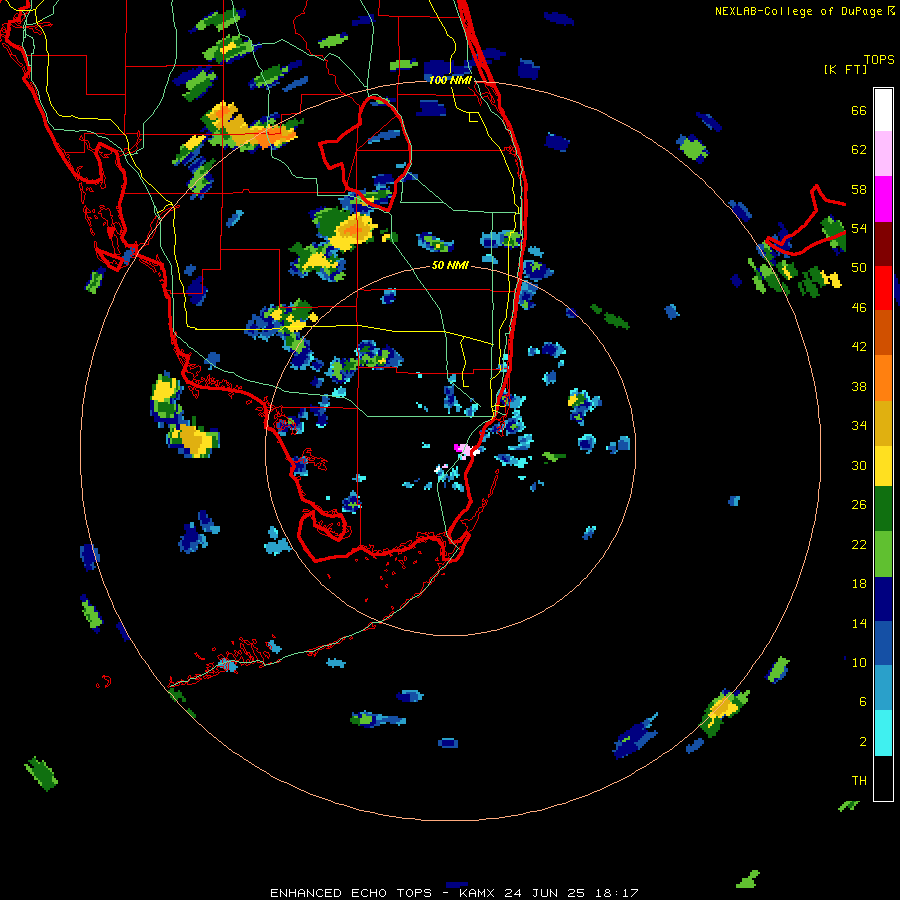900x900 pixels.
Task: Click the dark green legend color band
Action: [883, 509]
